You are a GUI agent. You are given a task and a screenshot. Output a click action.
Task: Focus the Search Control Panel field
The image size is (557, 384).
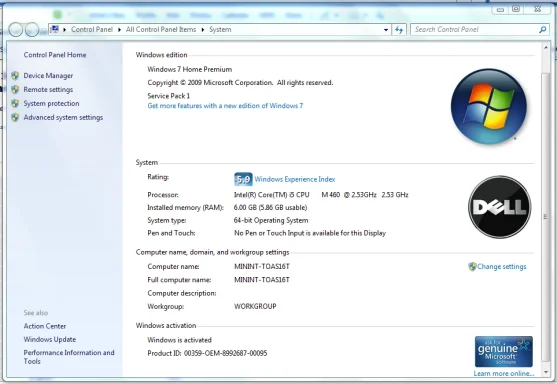(476, 29)
